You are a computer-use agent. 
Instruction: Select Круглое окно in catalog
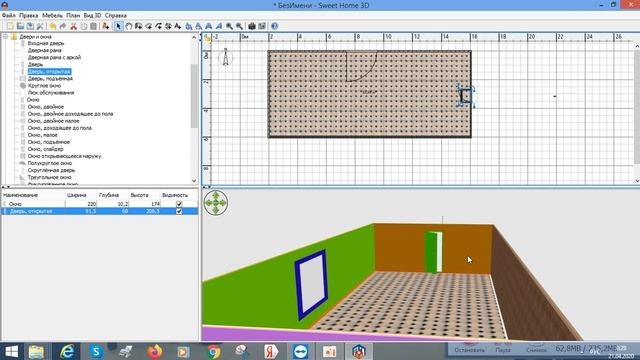pyautogui.click(x=44, y=86)
